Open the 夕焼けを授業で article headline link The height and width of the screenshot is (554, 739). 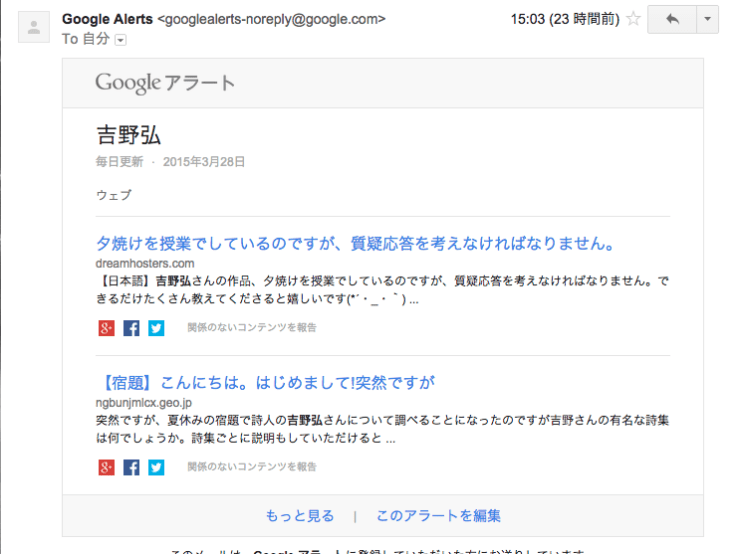pyautogui.click(x=354, y=244)
